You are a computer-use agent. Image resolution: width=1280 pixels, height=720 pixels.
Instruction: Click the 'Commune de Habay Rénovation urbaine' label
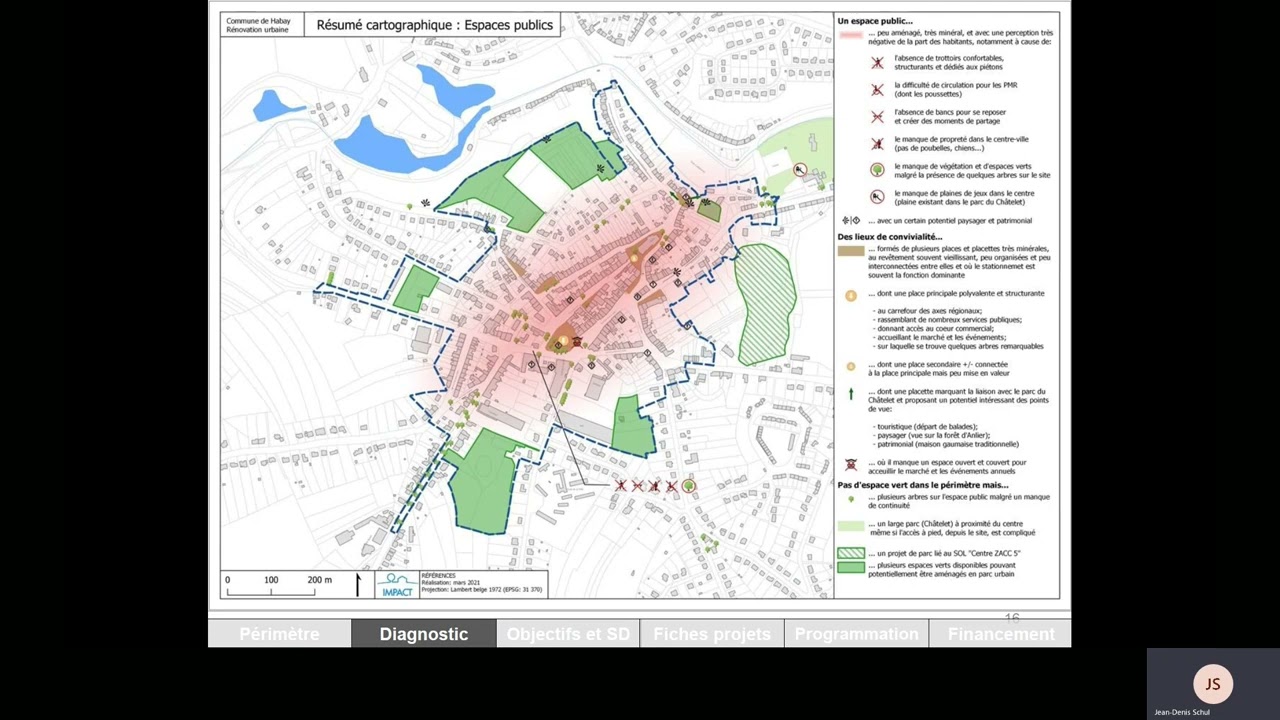258,25
